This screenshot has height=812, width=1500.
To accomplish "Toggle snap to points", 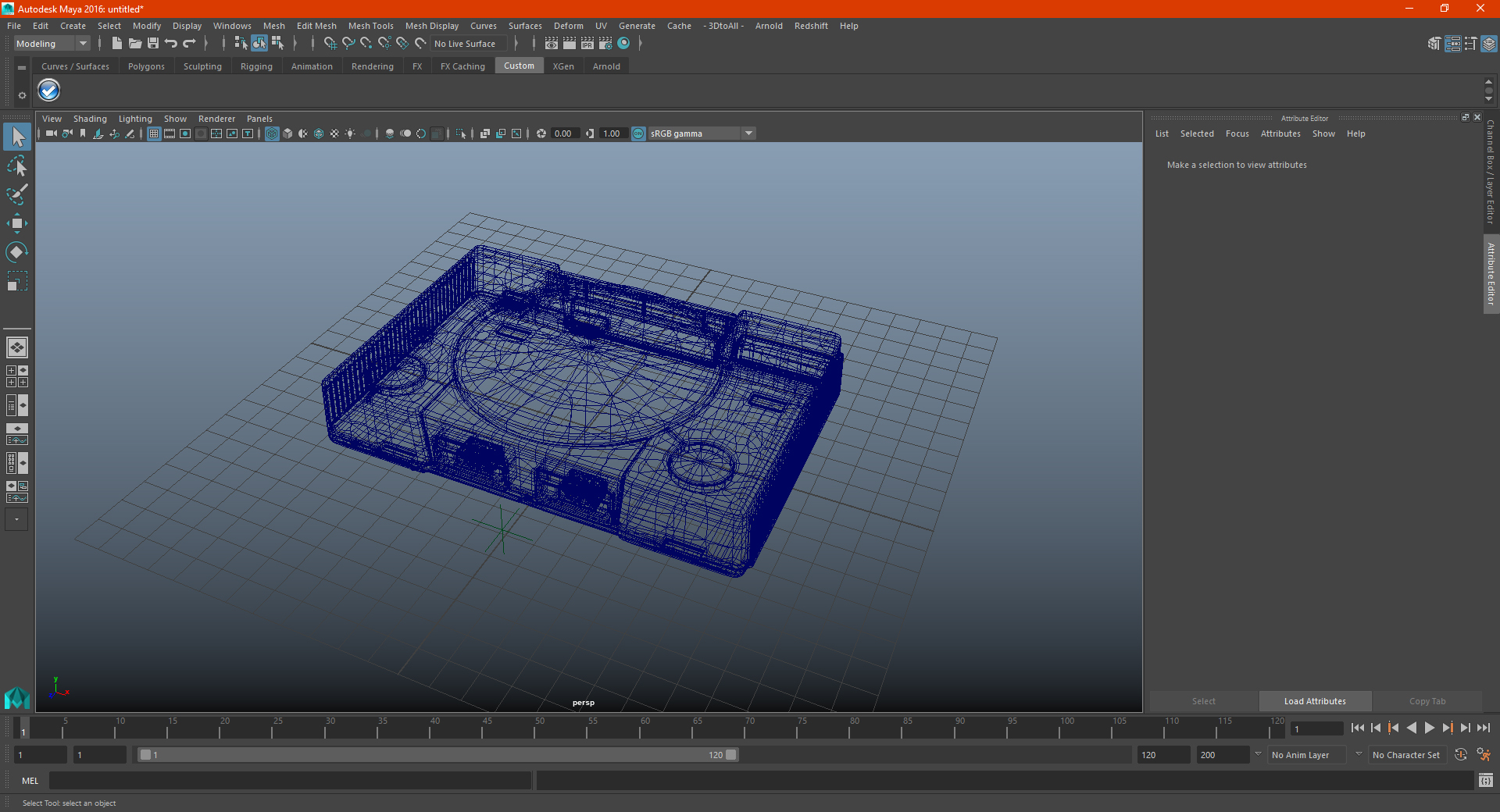I will click(x=366, y=44).
